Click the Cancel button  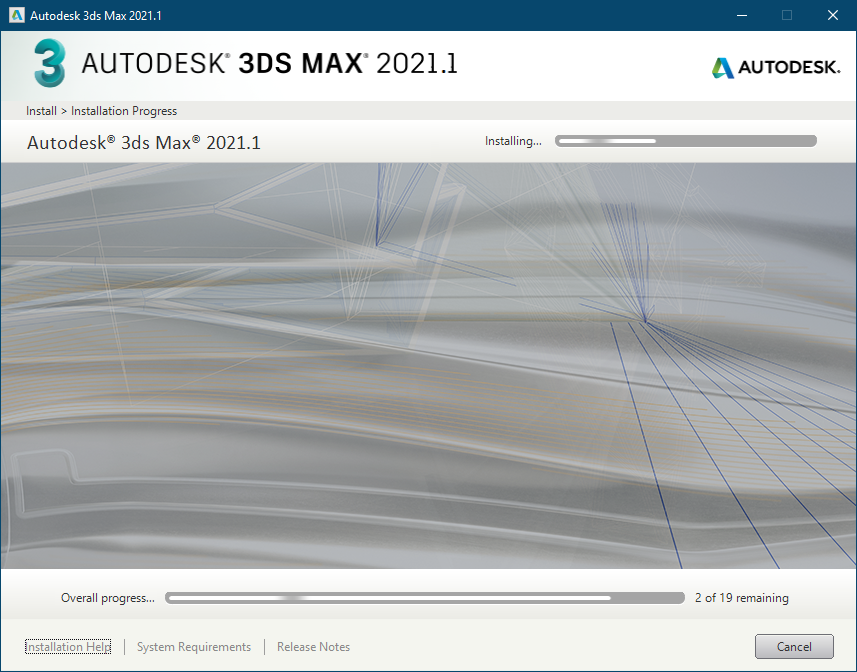point(794,646)
